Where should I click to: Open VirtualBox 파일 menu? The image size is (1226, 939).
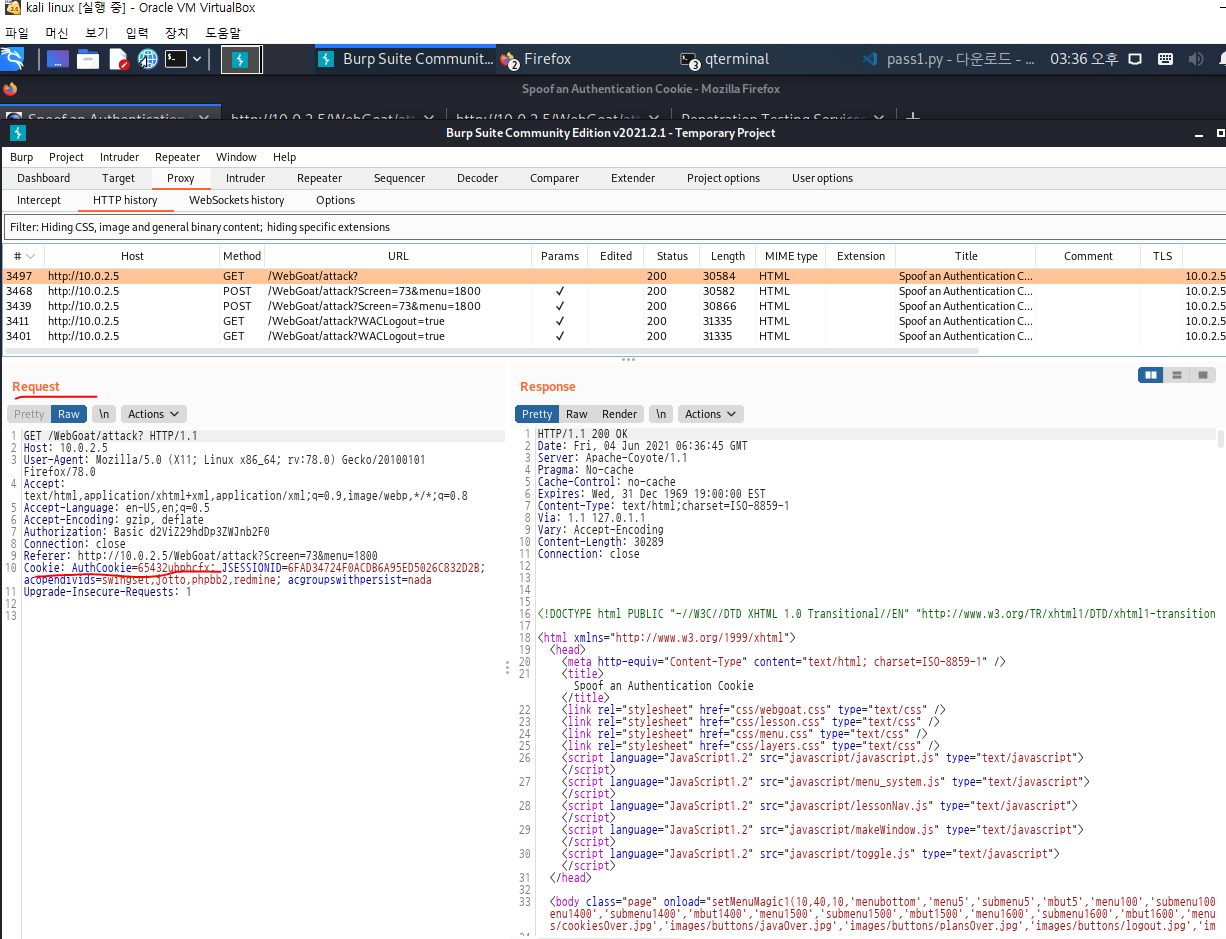(x=16, y=33)
